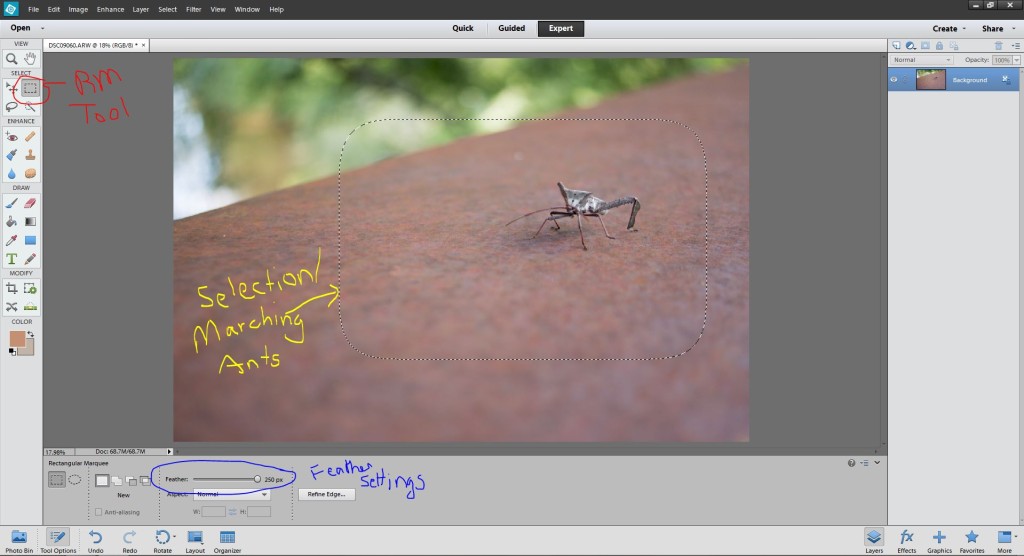The height and width of the screenshot is (556, 1024).
Task: Click the Feather slider handle
Action: point(257,479)
